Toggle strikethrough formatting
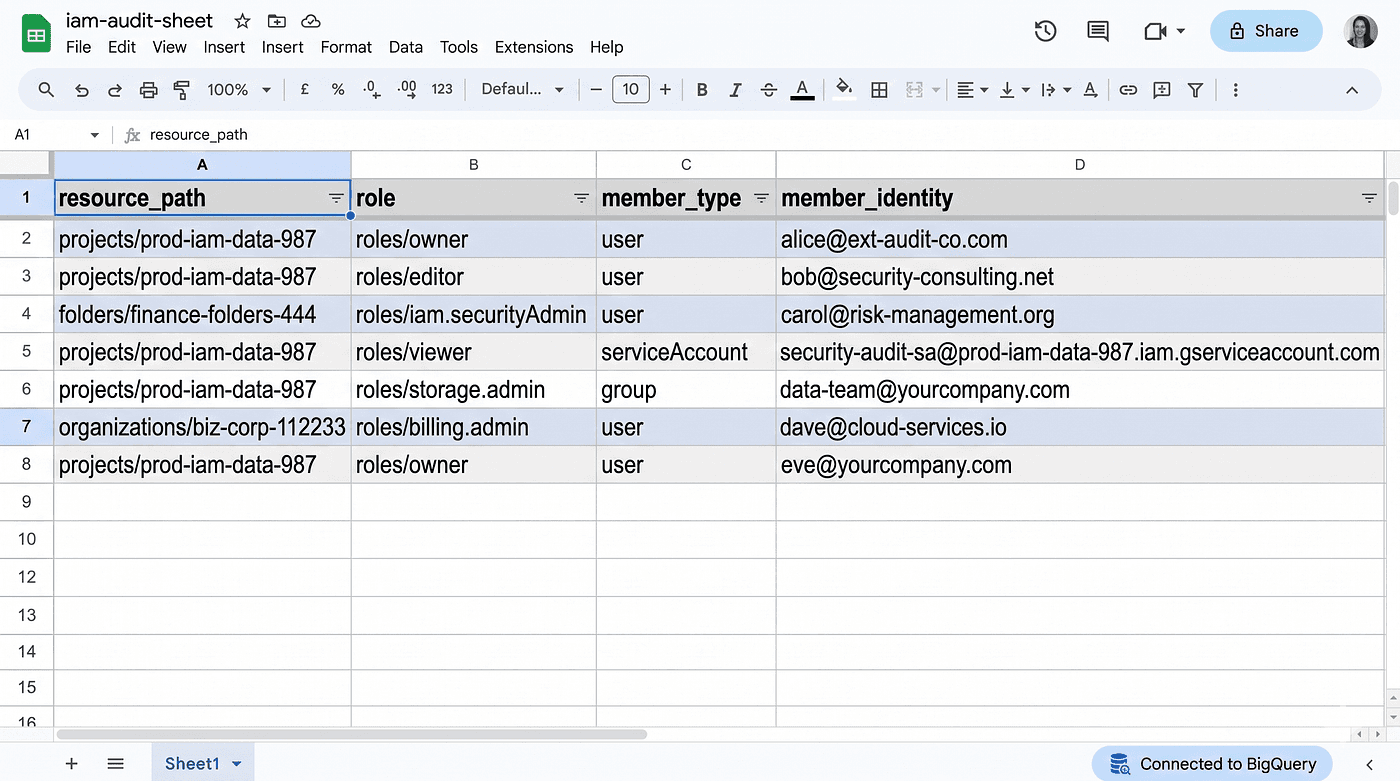Image resolution: width=1400 pixels, height=781 pixels. 768,90
